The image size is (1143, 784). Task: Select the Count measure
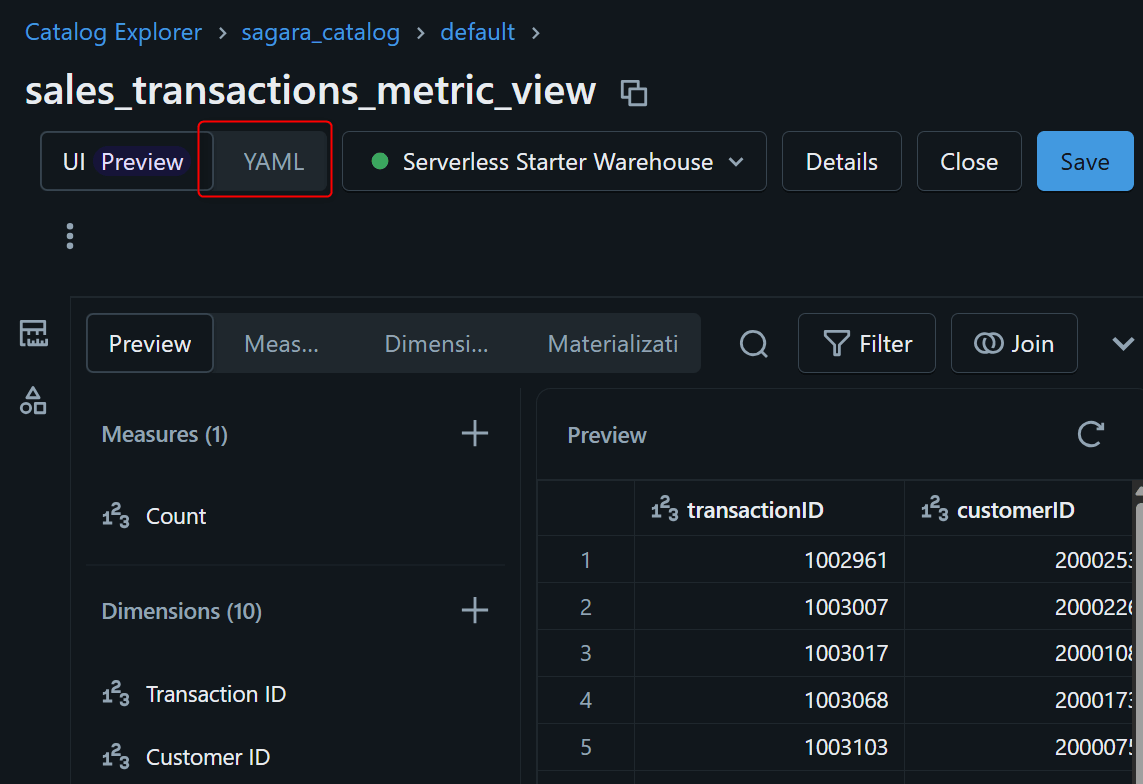pyautogui.click(x=175, y=516)
